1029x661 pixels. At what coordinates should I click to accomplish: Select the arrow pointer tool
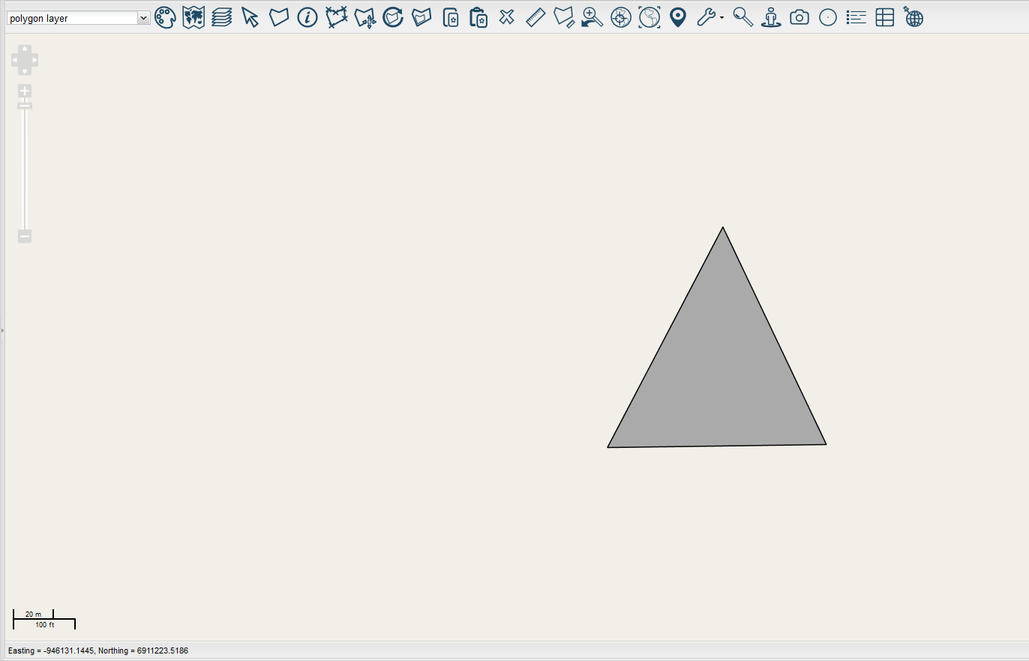point(250,17)
